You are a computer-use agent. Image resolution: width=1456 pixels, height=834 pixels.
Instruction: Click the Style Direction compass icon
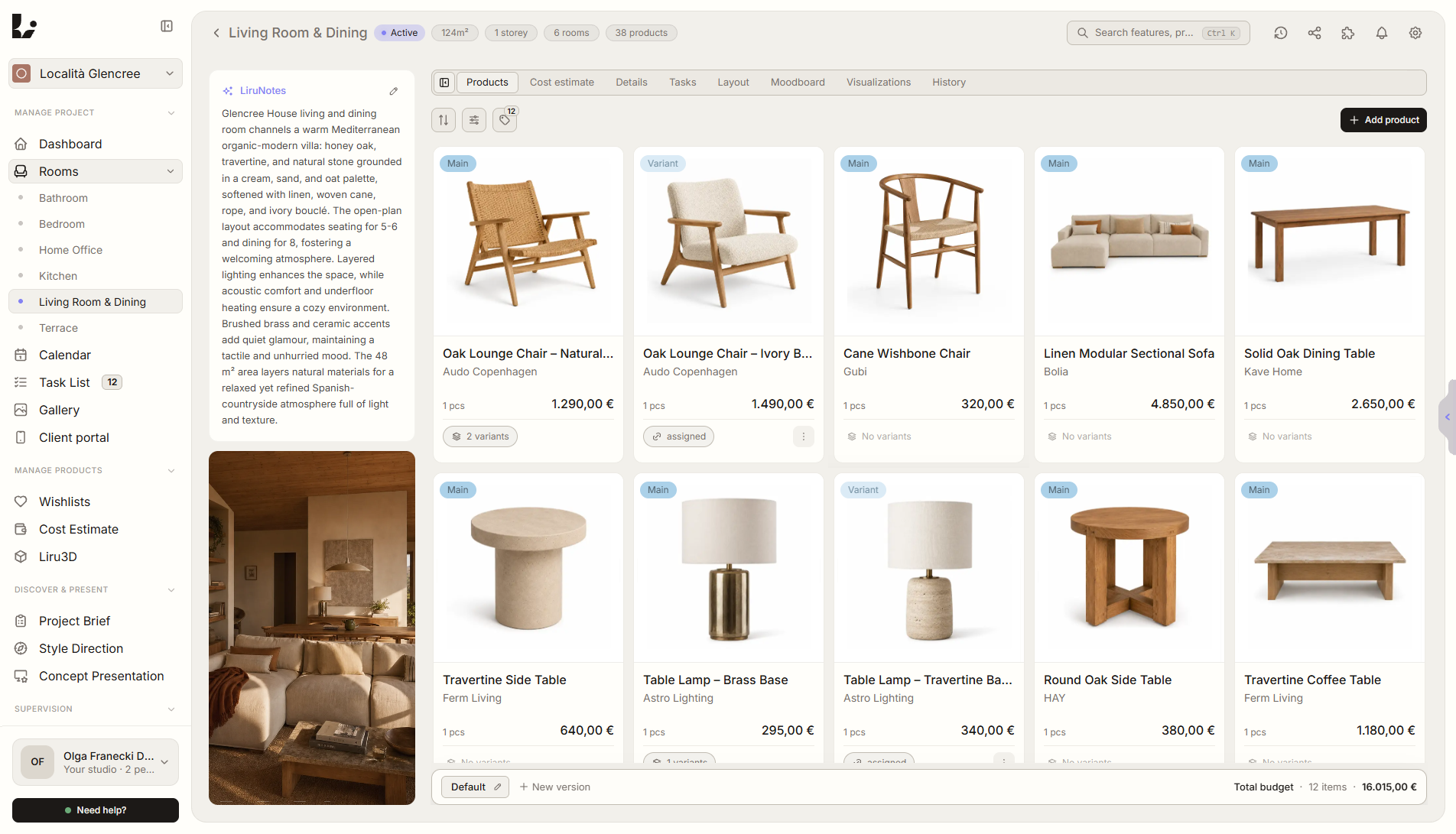pyautogui.click(x=21, y=648)
